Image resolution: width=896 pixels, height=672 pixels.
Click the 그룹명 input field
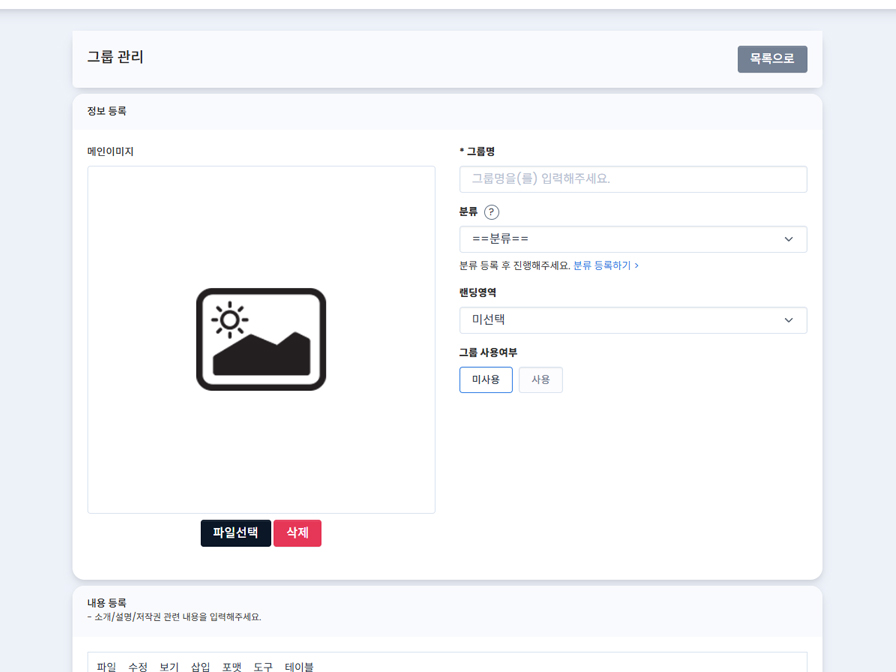pos(633,179)
